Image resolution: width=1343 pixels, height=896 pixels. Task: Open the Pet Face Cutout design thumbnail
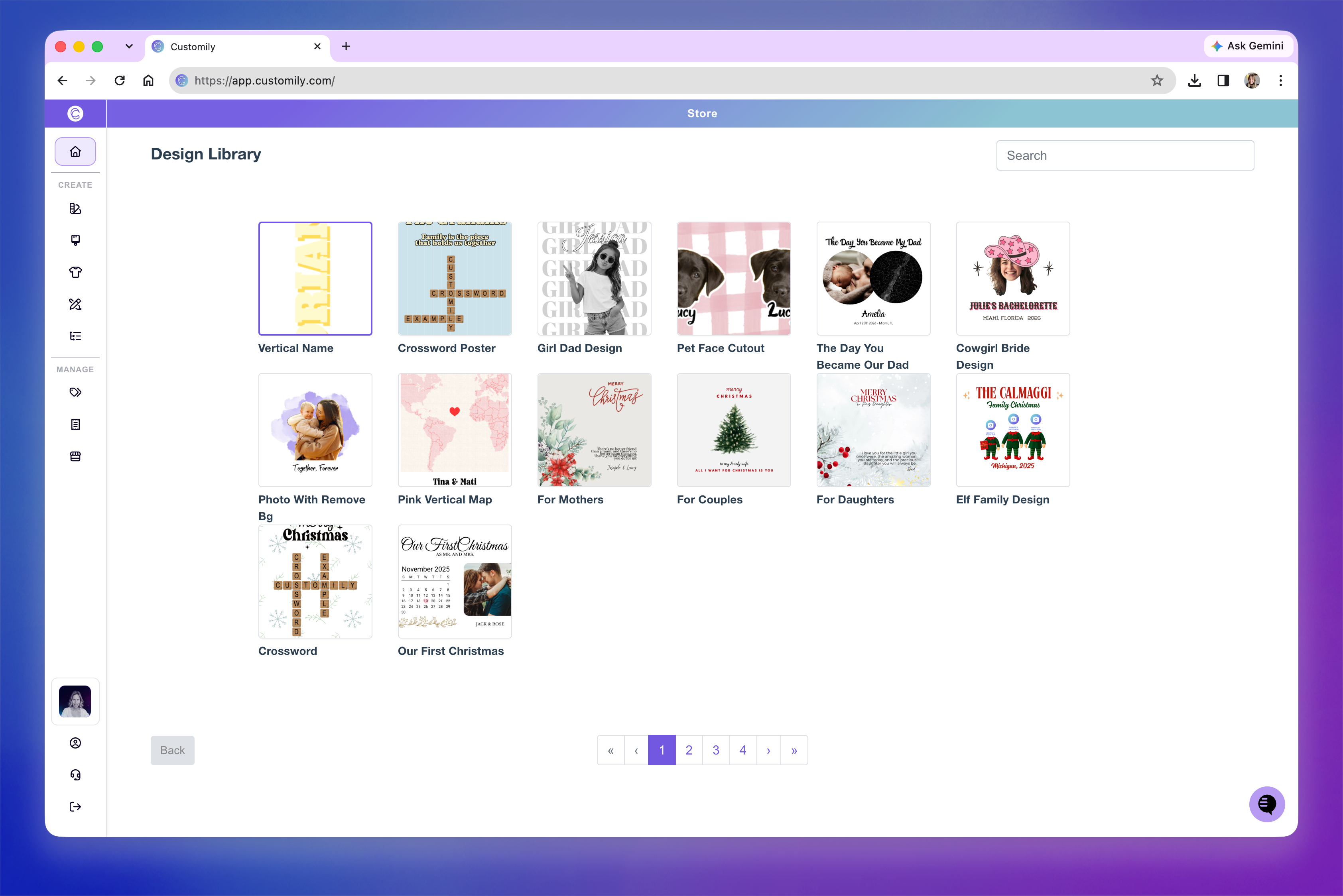click(734, 278)
